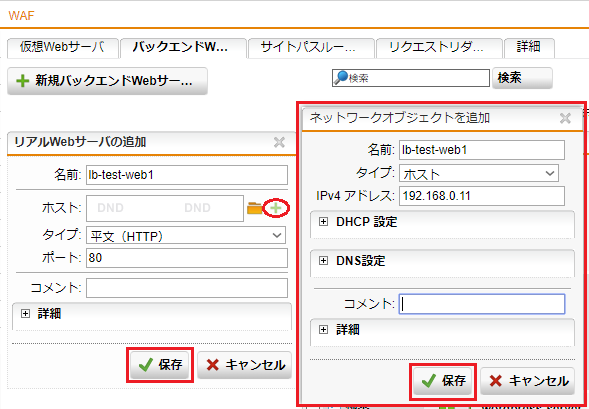Open the タイプ dropdown showing 平文（HTTP）
The height and width of the screenshot is (409, 589).
pyautogui.click(x=186, y=235)
